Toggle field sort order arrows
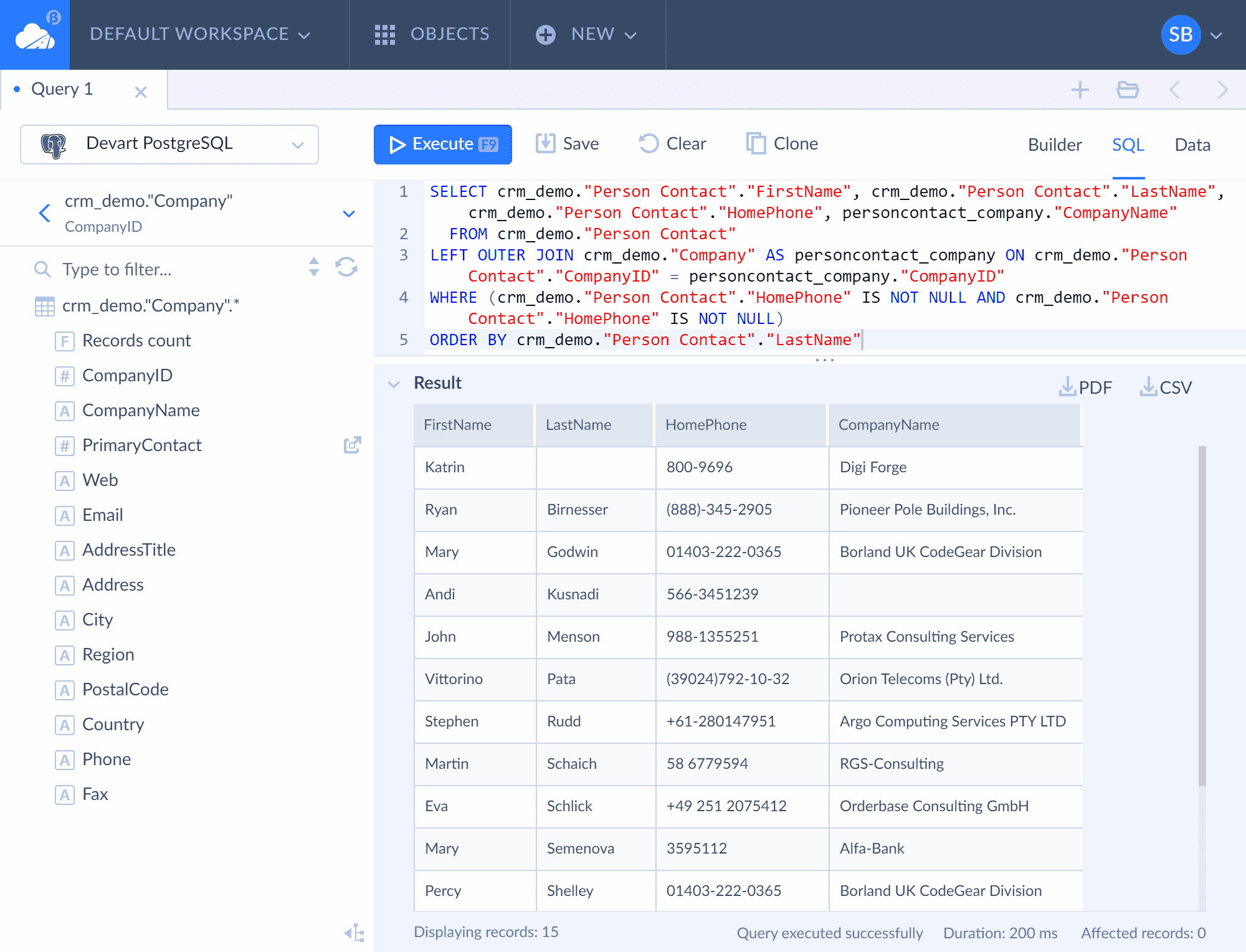Screen dimensions: 1246x952 point(314,267)
